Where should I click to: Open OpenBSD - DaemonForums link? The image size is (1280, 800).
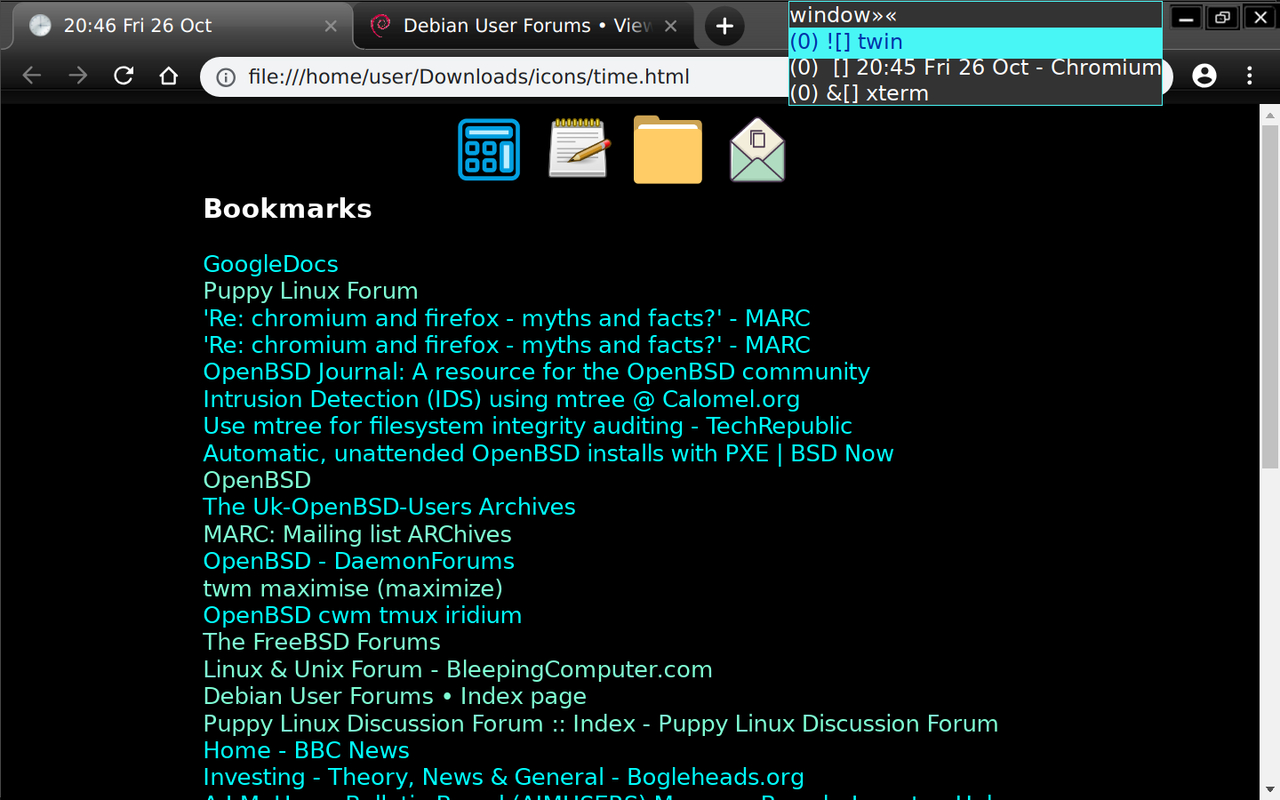(359, 561)
